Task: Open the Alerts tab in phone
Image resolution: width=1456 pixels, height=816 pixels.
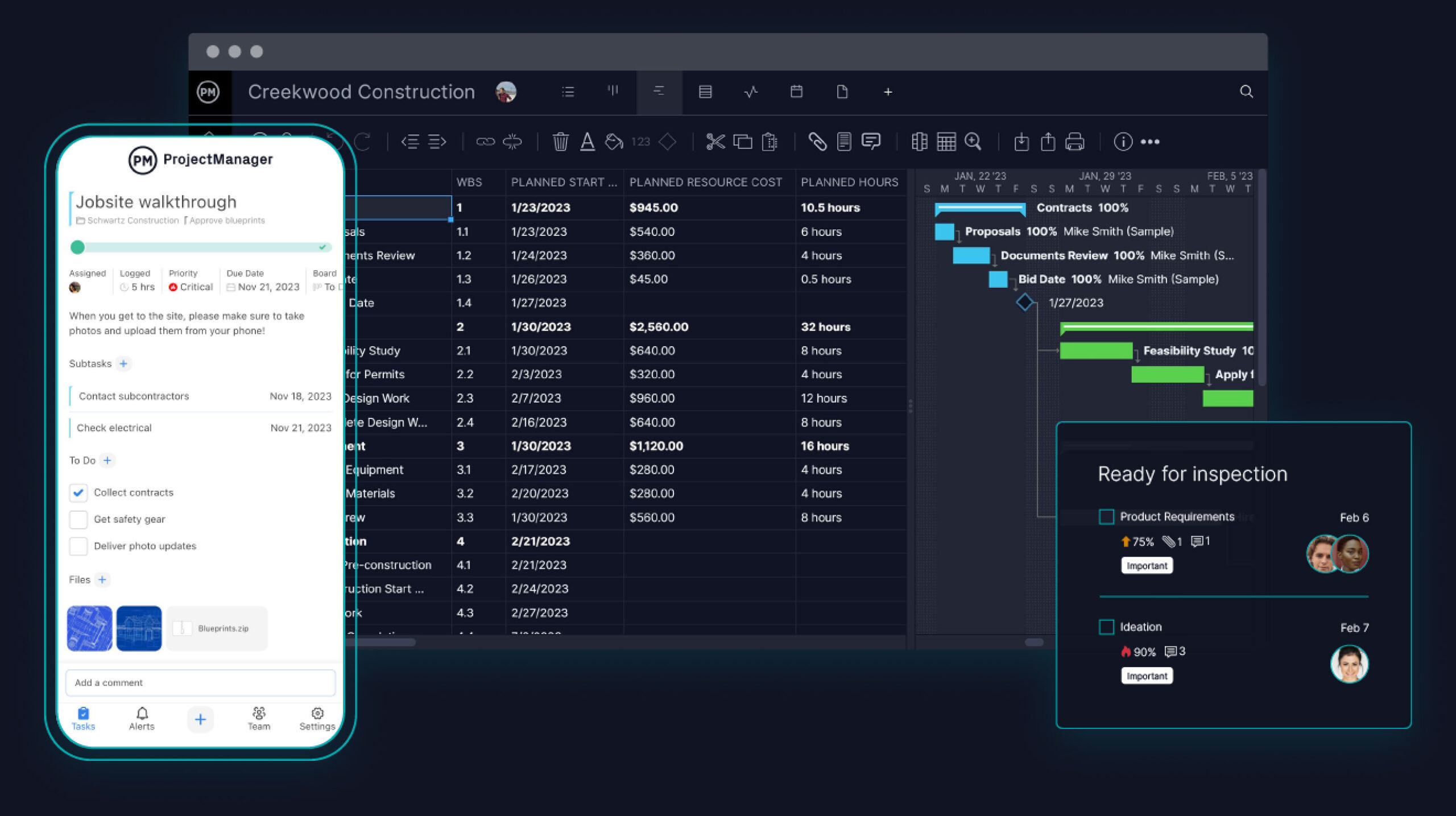Action: tap(142, 719)
